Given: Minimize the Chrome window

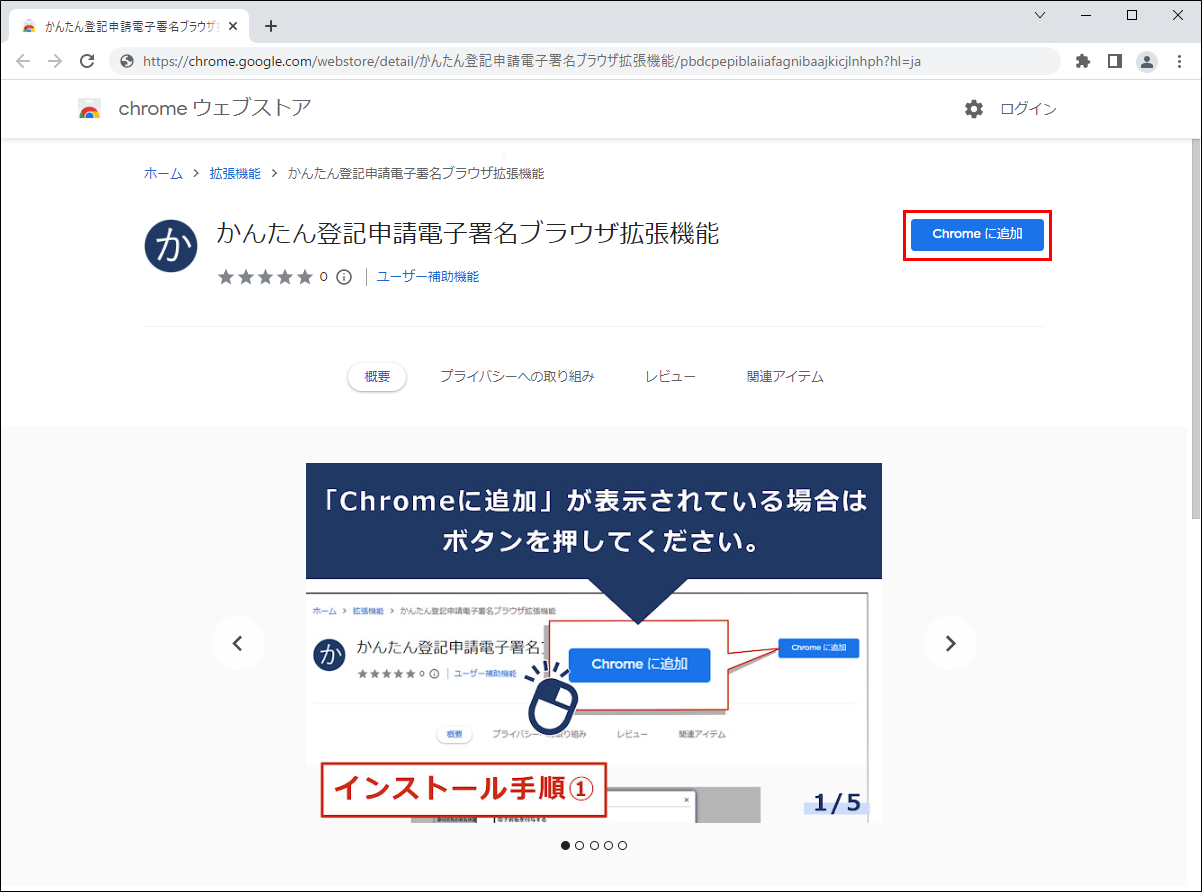Looking at the screenshot, I should [1086, 15].
